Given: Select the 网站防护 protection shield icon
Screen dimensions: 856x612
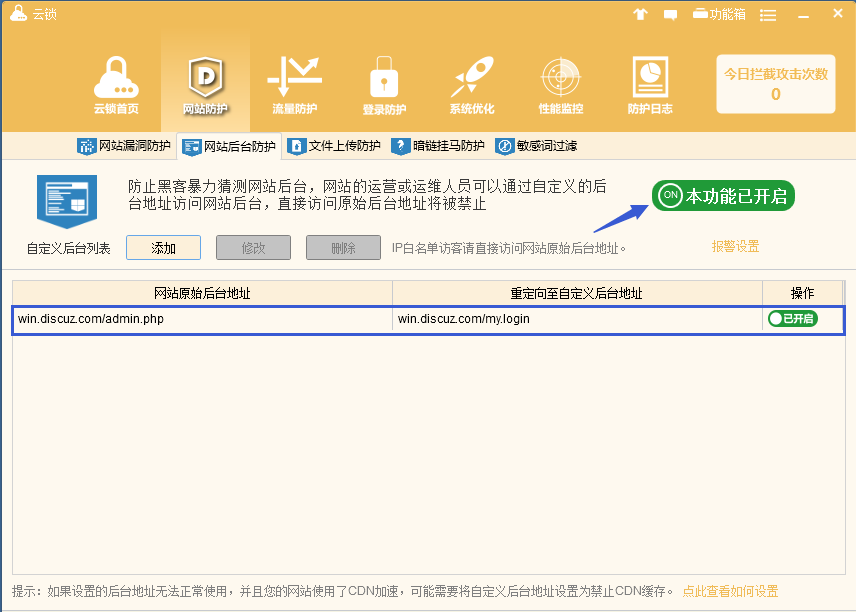Looking at the screenshot, I should click(x=204, y=78).
